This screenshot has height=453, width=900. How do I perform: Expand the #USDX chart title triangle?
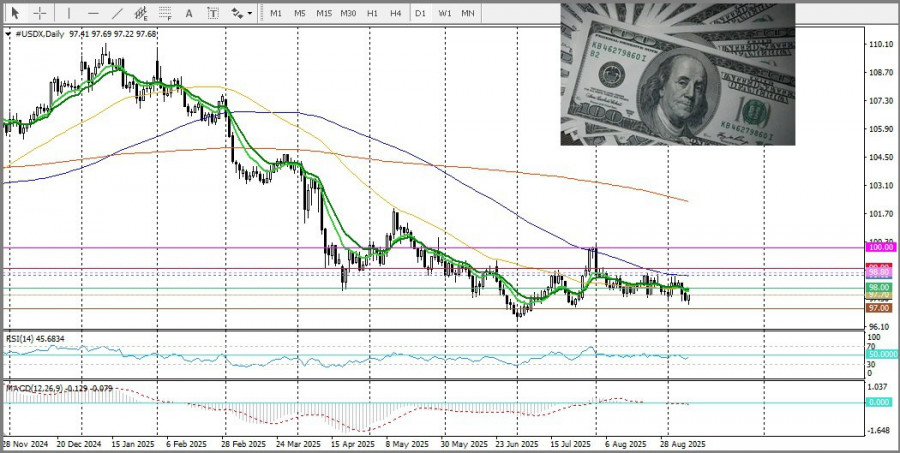[x=9, y=34]
